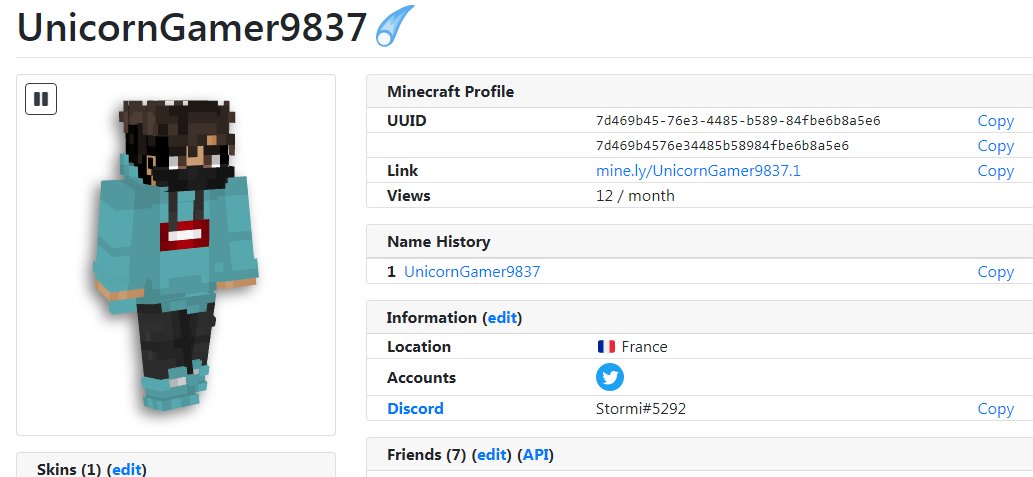Copy the UUID without dashes
The width and height of the screenshot is (1033, 477).
[995, 146]
